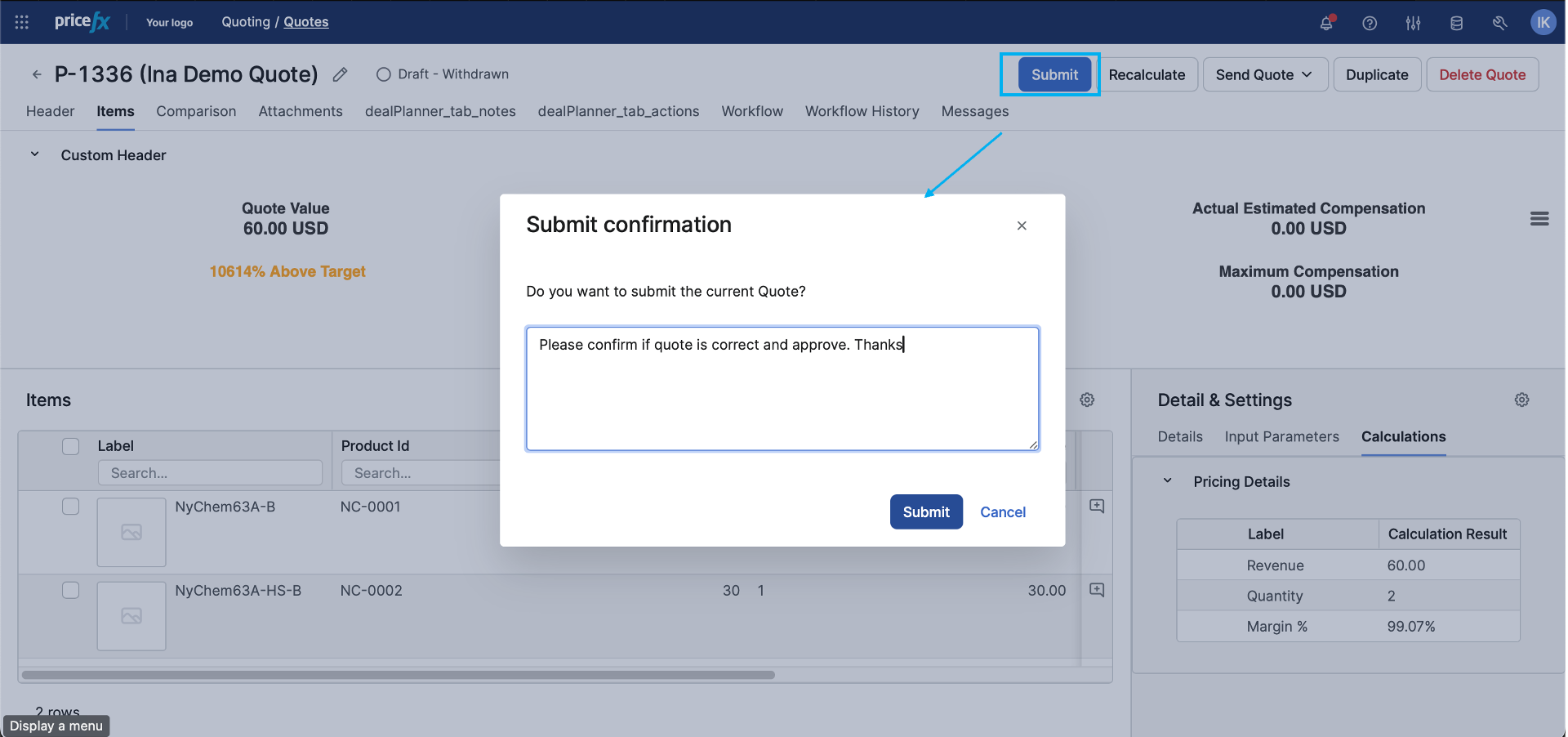Click the pencil icon to rename quote
Viewport: 1568px width, 737px height.
click(x=341, y=74)
